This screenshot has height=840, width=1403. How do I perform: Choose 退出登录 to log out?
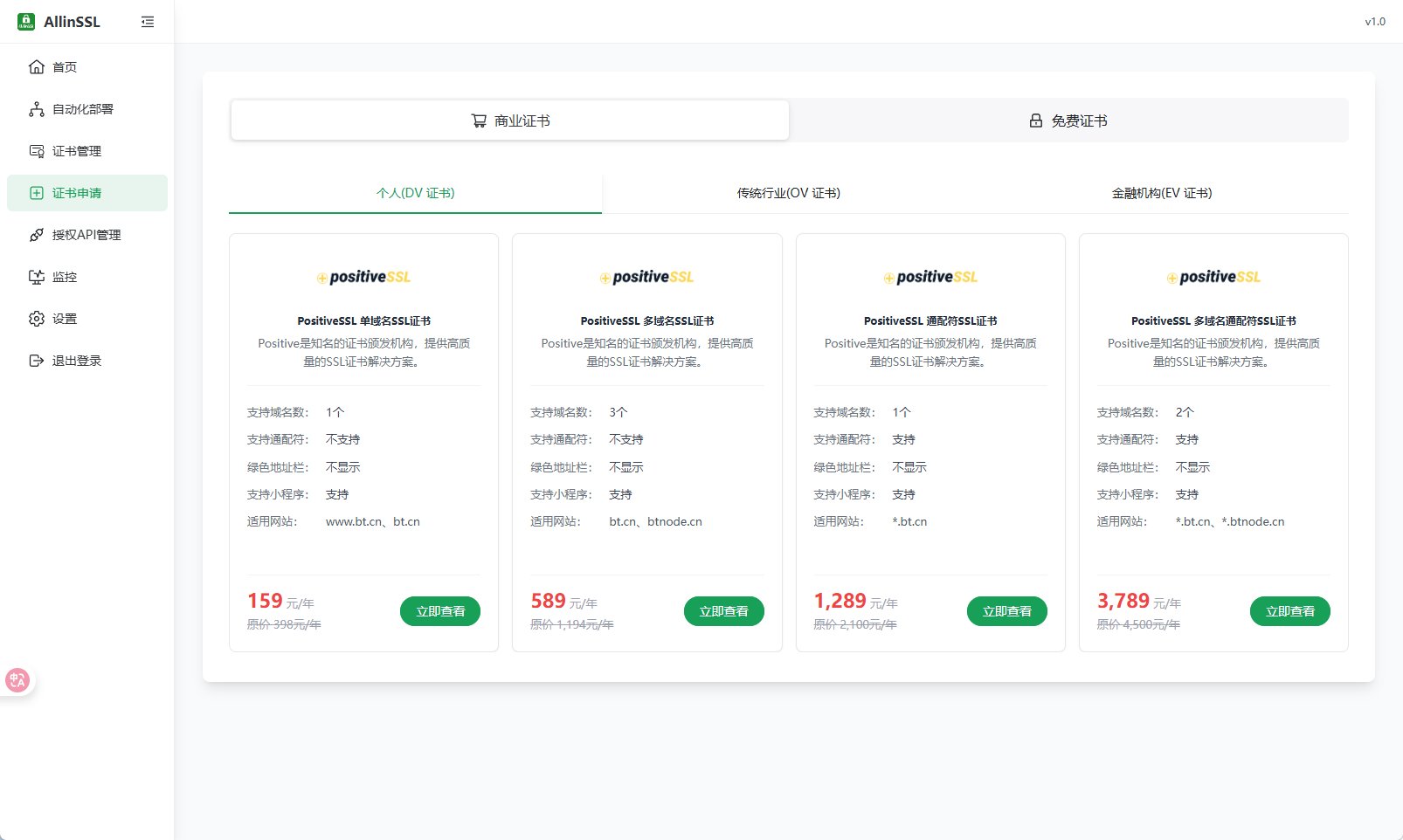[x=87, y=361]
